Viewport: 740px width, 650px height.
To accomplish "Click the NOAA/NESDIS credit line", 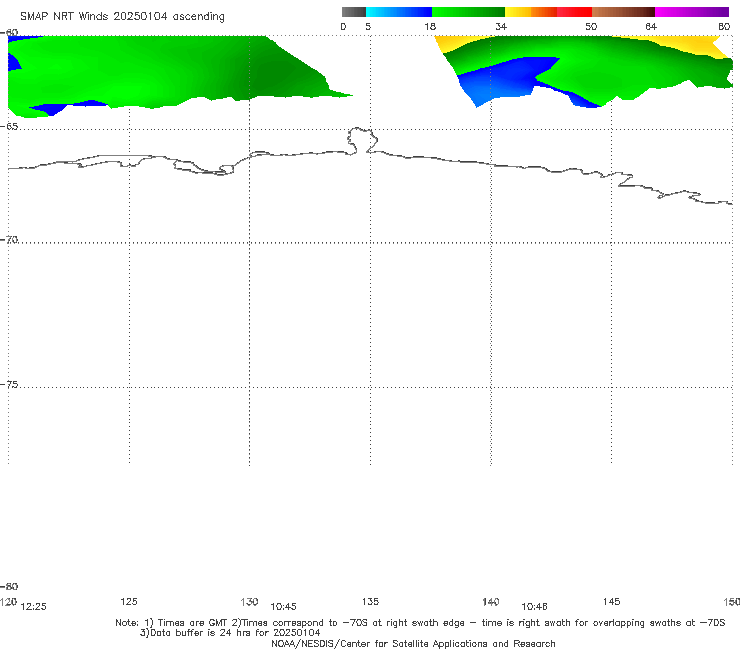I will pyautogui.click(x=413, y=643).
